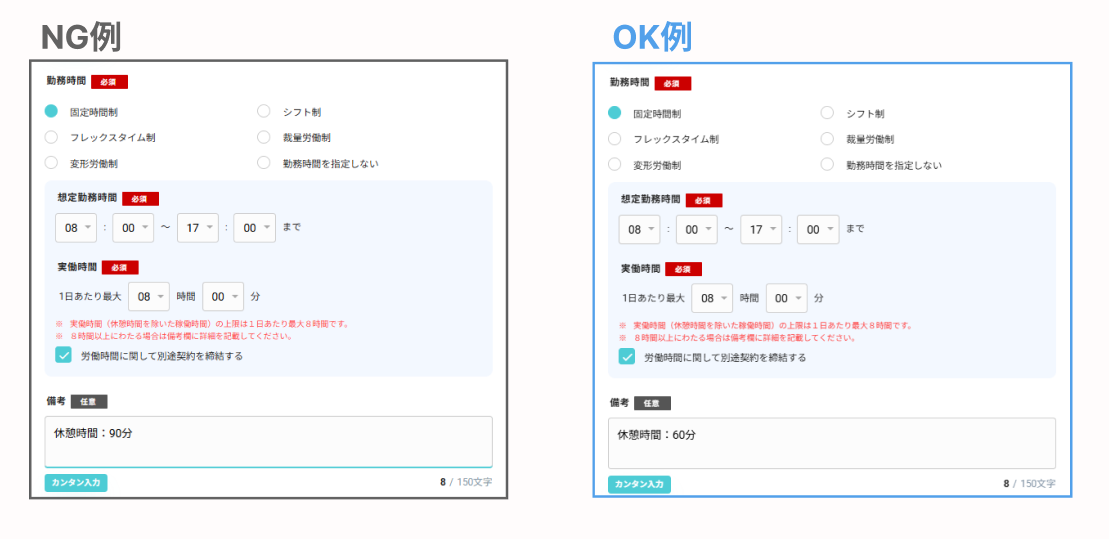Choose 裁量労働制 in OK例 panel

827,139
